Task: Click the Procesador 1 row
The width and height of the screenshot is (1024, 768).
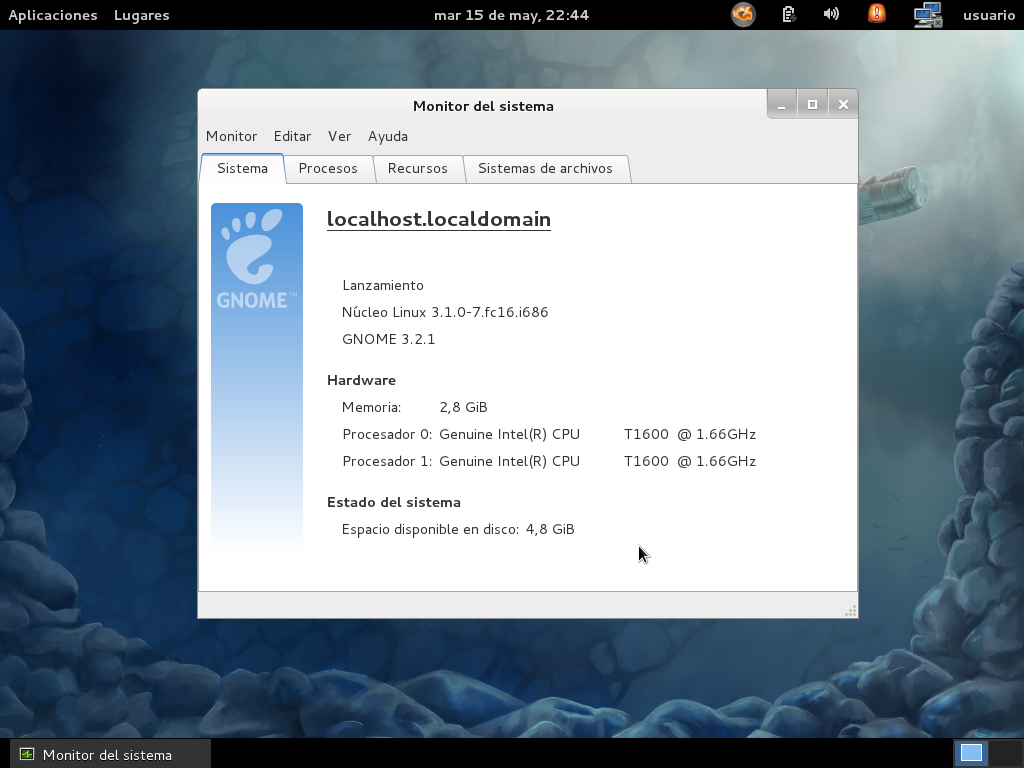Action: (549, 461)
